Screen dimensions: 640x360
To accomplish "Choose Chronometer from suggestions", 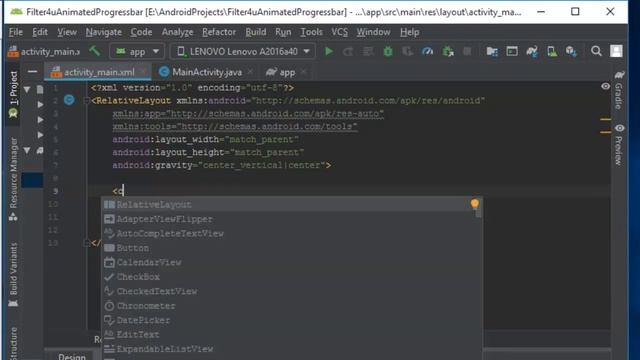I will (x=292, y=306).
